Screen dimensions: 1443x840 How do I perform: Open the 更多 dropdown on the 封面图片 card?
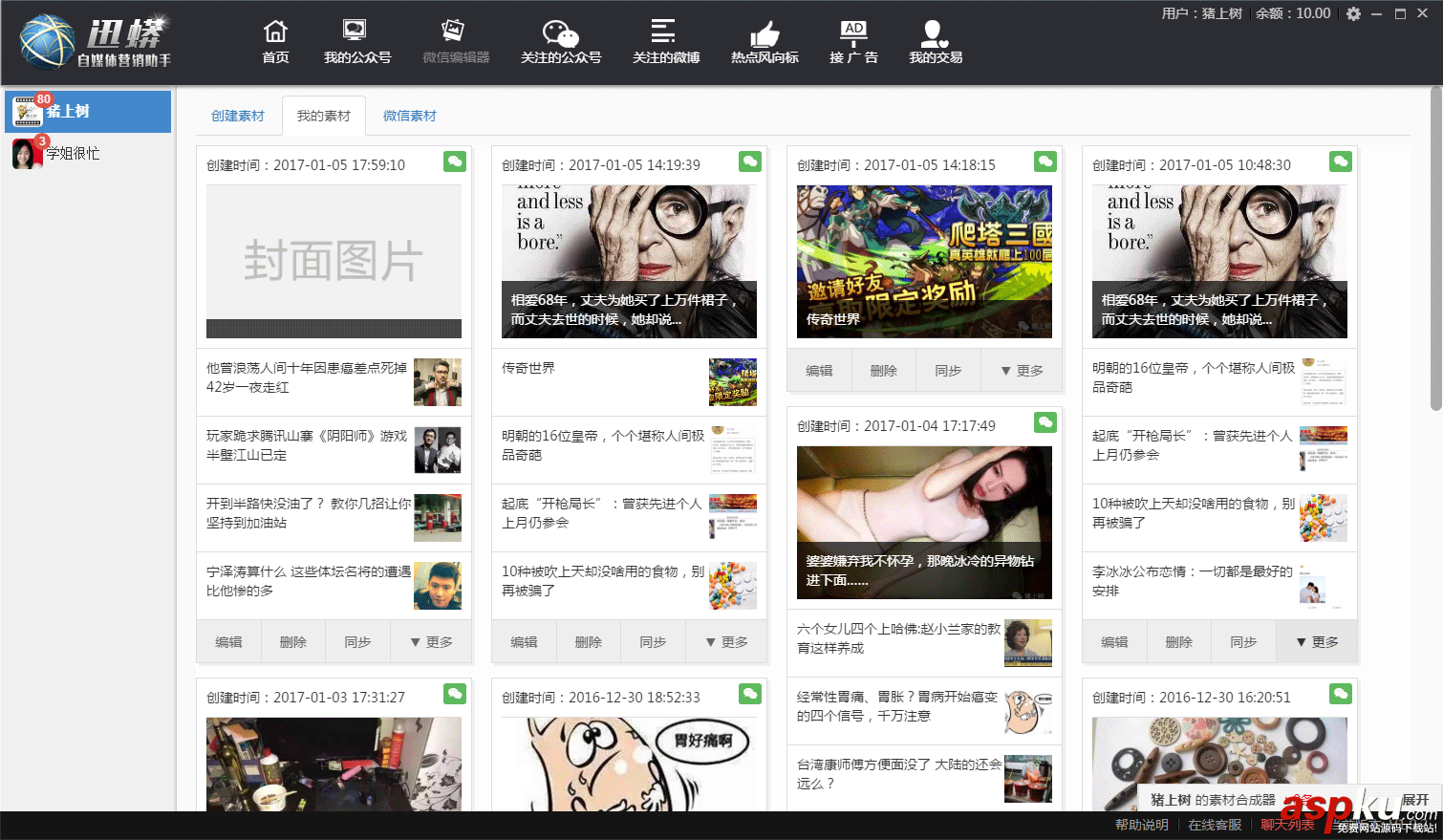(431, 641)
